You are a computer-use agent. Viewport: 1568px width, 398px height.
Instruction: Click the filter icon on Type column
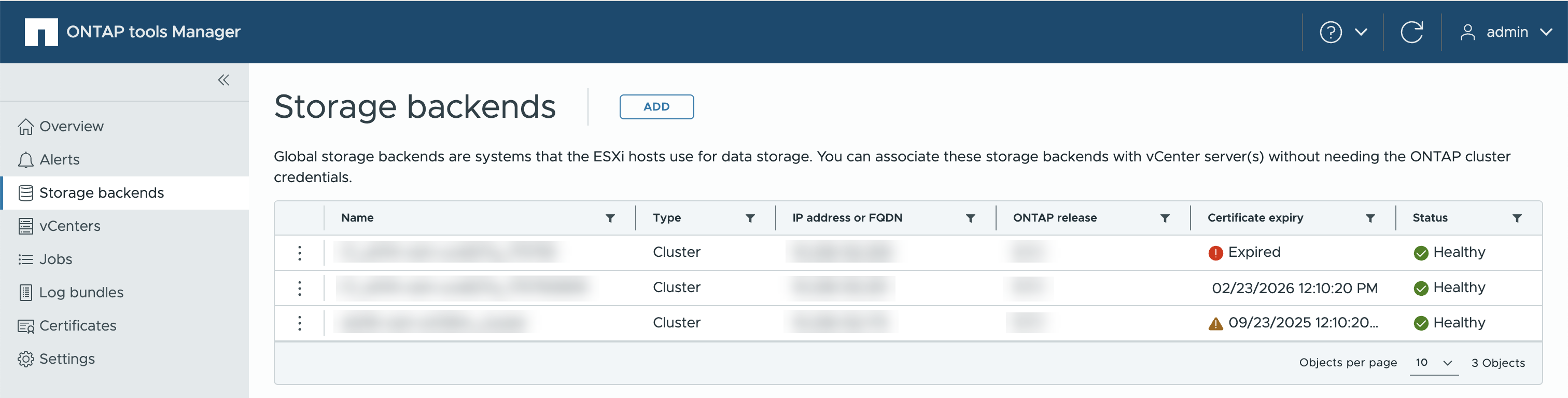(750, 218)
